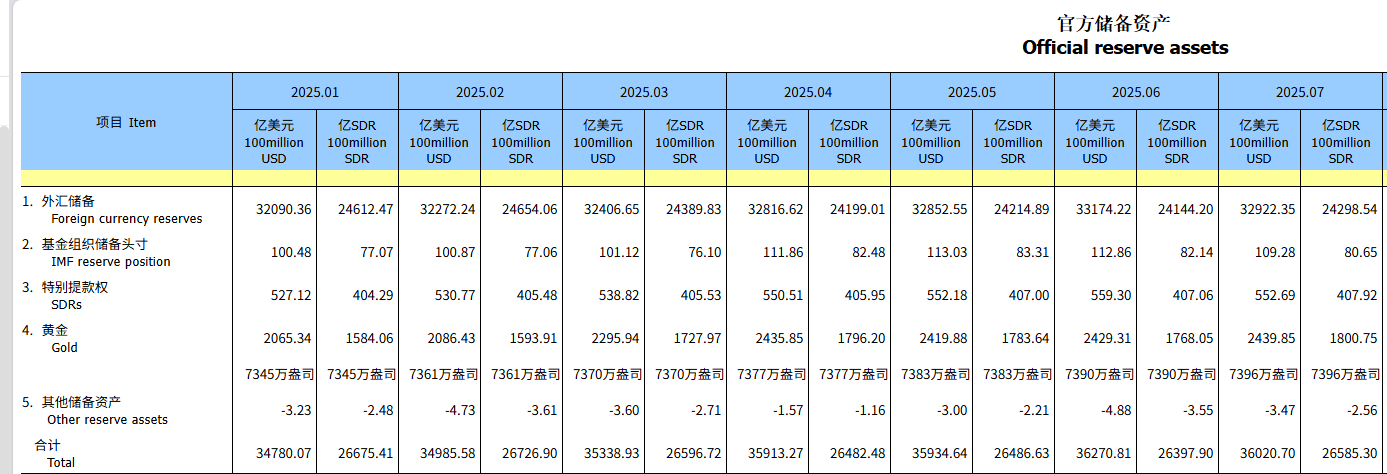The width and height of the screenshot is (1387, 474).
Task: Click the Total row label
Action: tap(60, 462)
